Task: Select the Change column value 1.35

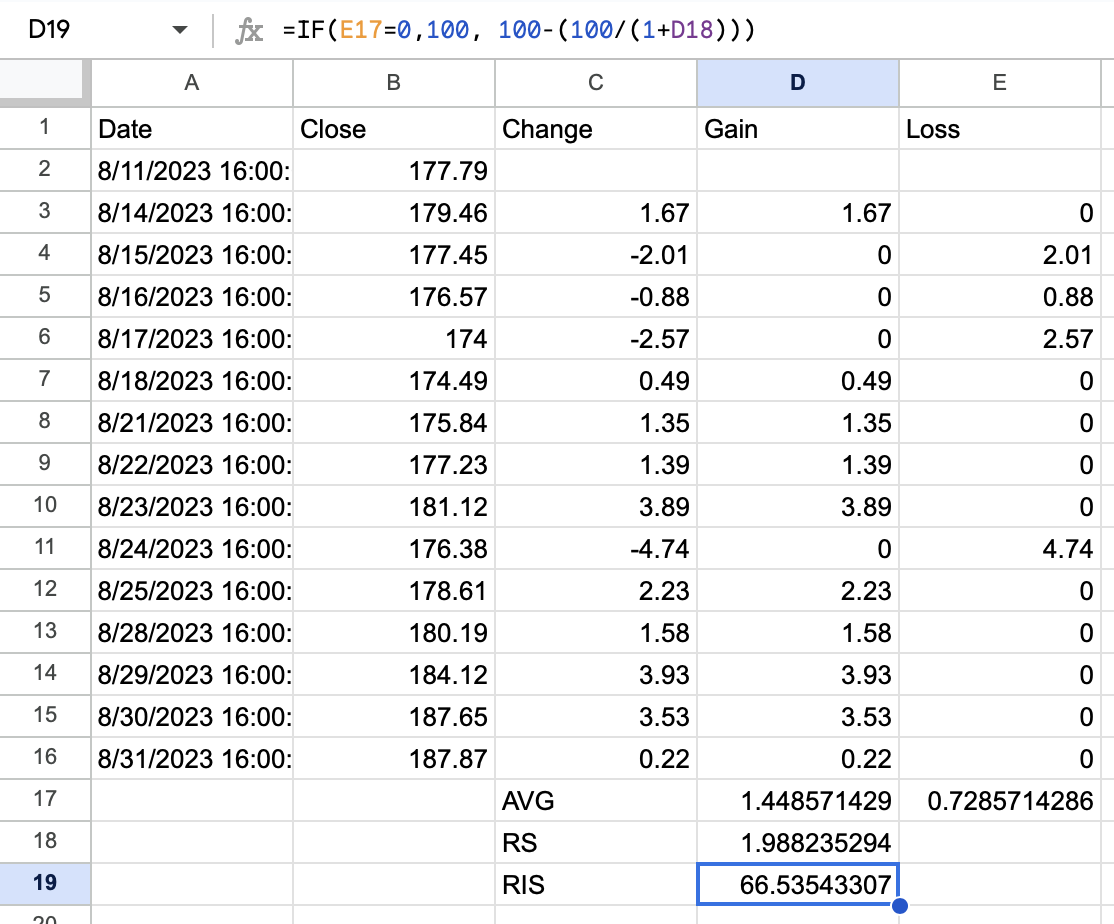Action: click(x=595, y=423)
